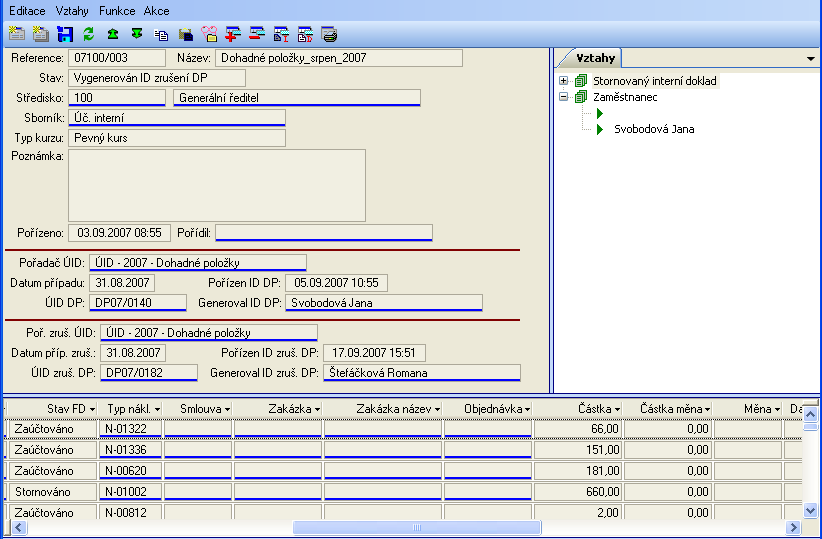Open the Částka column dropdown
Viewport: 822px width, 539px height.
pos(618,409)
